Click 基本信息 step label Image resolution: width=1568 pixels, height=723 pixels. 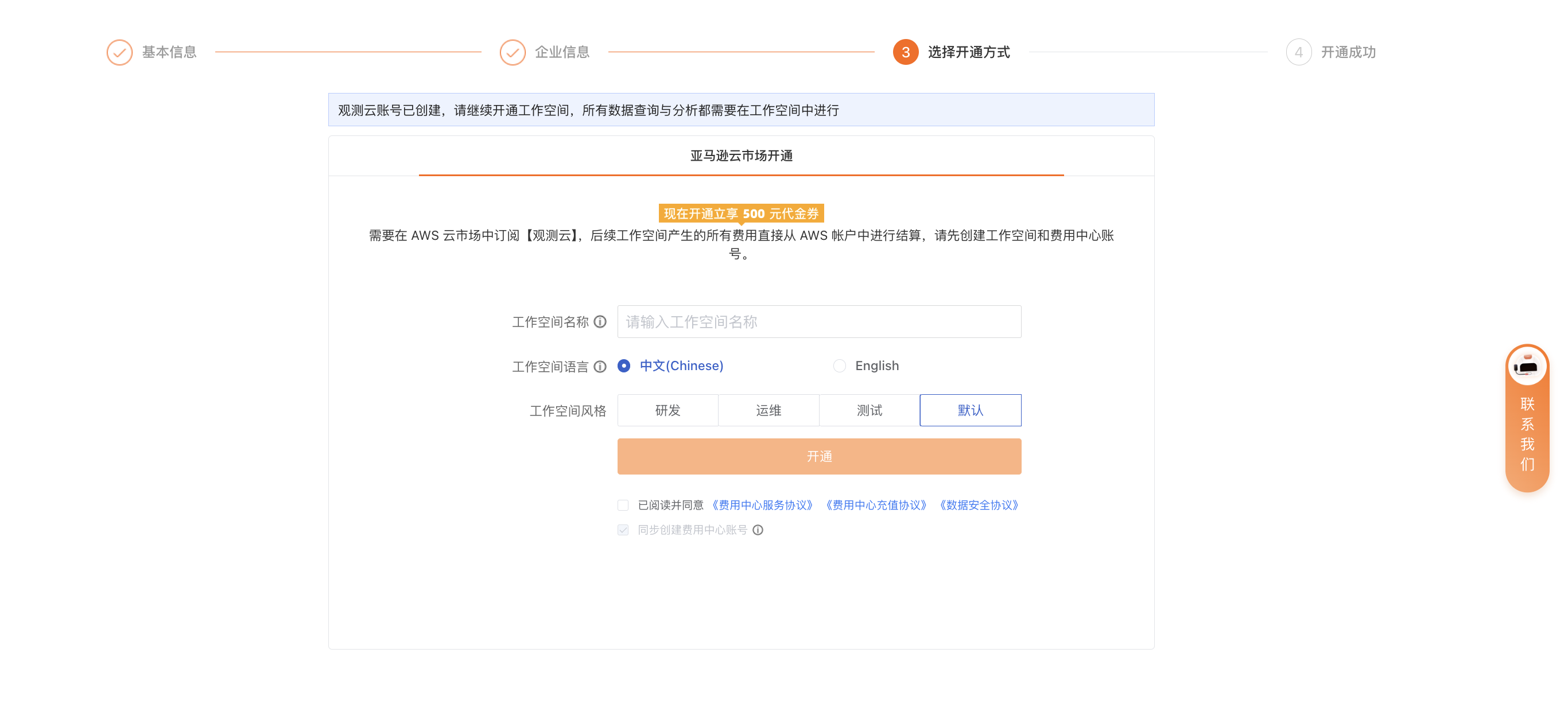click(169, 52)
